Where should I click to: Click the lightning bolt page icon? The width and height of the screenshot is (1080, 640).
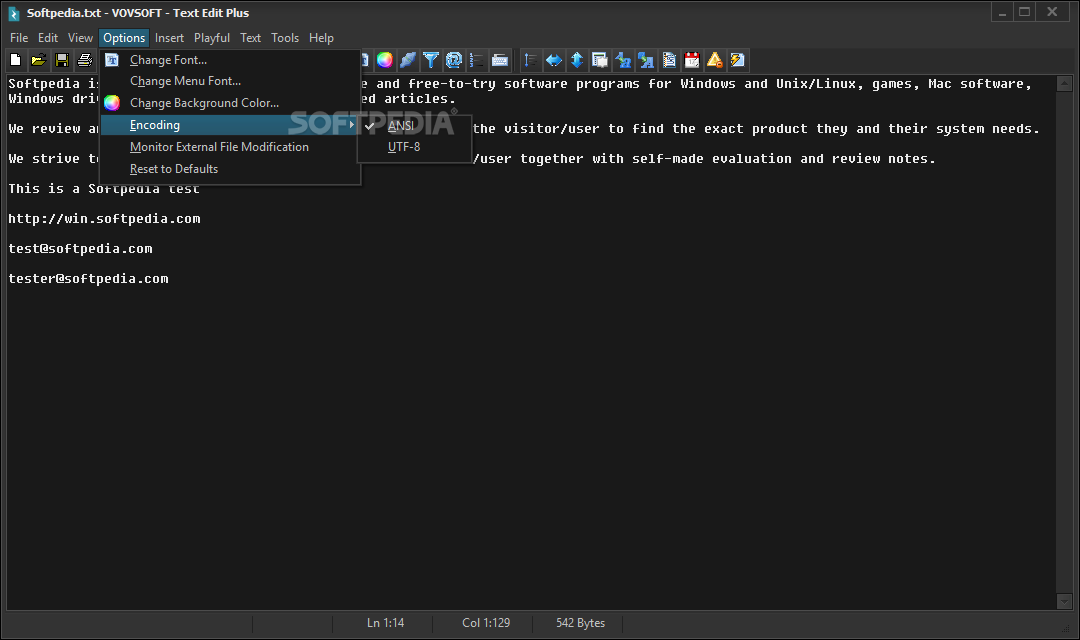tap(738, 61)
